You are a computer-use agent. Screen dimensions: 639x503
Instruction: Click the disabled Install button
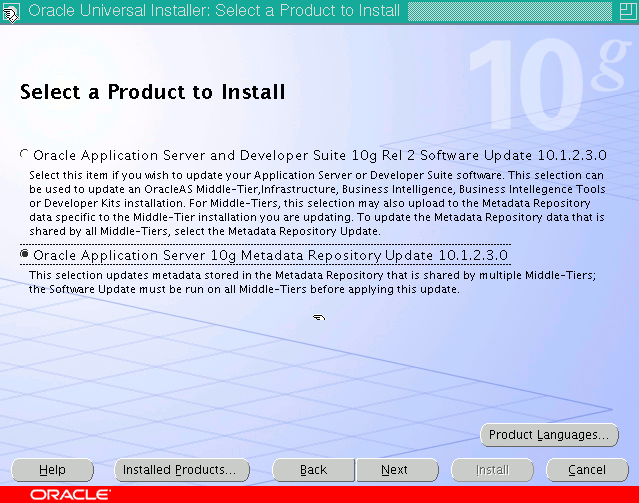point(492,470)
